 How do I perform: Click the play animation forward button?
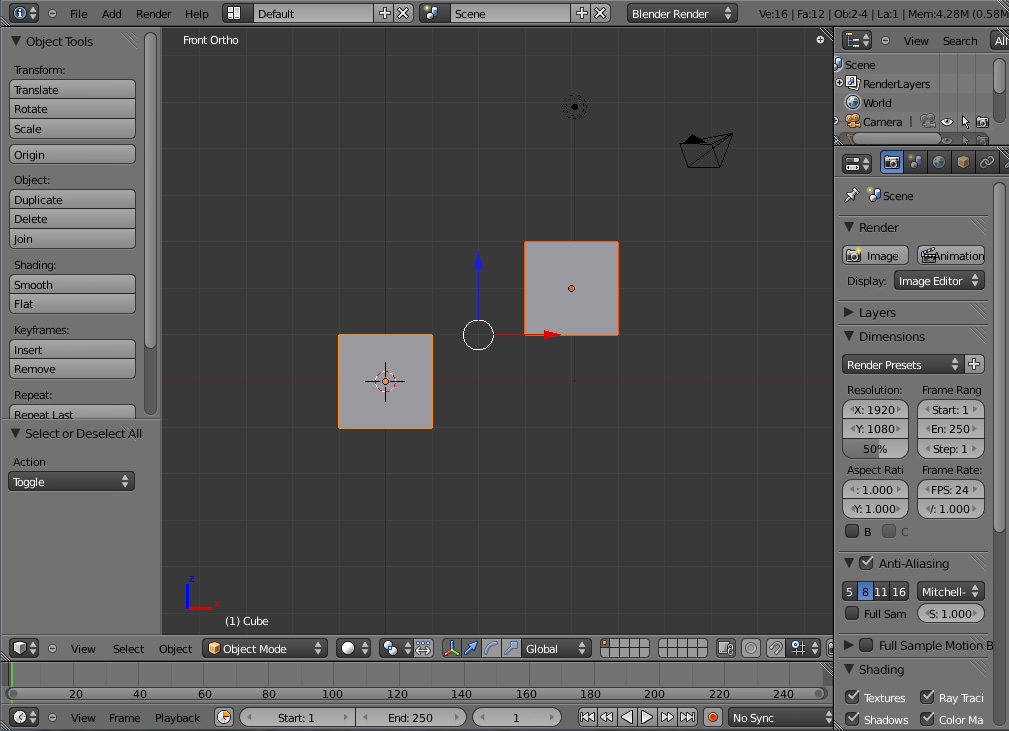pyautogui.click(x=647, y=717)
